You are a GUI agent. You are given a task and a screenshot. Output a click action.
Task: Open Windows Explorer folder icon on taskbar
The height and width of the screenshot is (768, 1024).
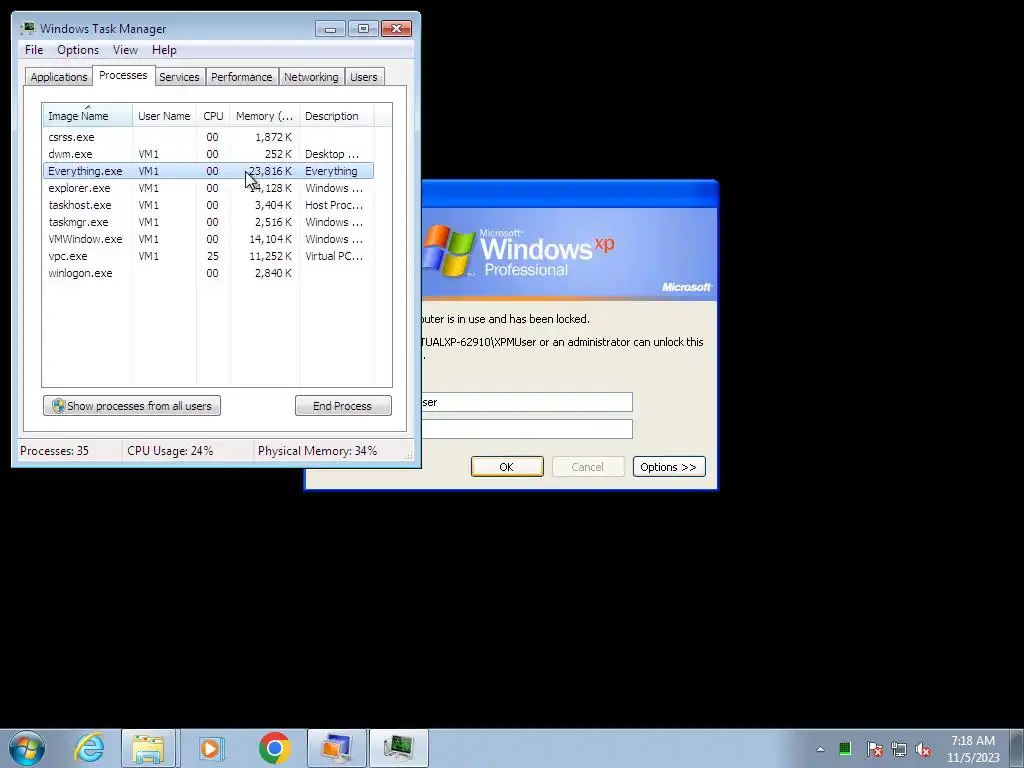pyautogui.click(x=148, y=748)
